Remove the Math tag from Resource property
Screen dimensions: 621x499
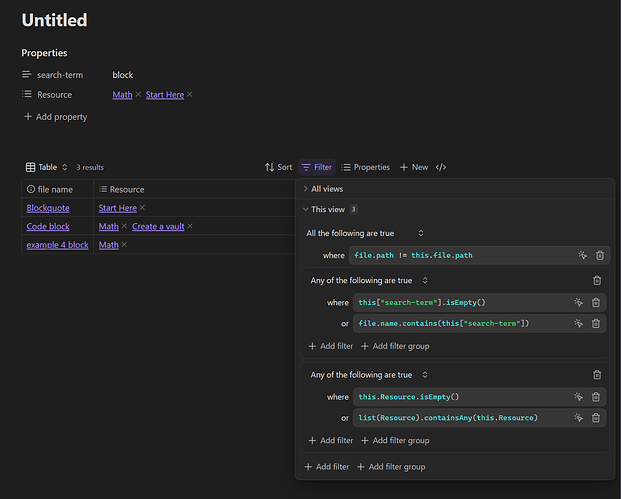coord(138,95)
